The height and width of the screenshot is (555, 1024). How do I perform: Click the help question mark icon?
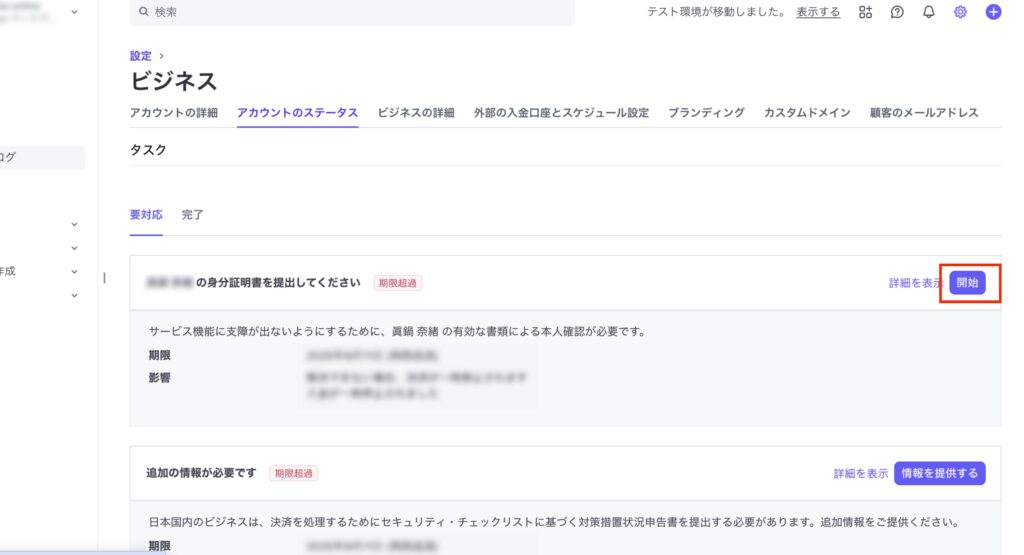897,12
